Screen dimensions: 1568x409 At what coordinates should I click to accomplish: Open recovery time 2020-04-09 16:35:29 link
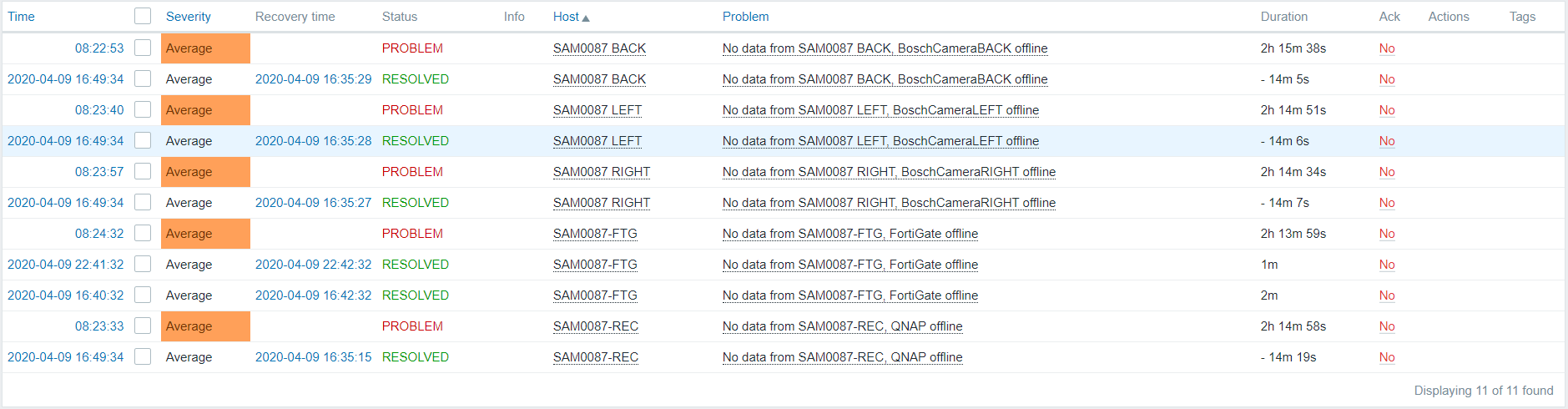[x=313, y=79]
